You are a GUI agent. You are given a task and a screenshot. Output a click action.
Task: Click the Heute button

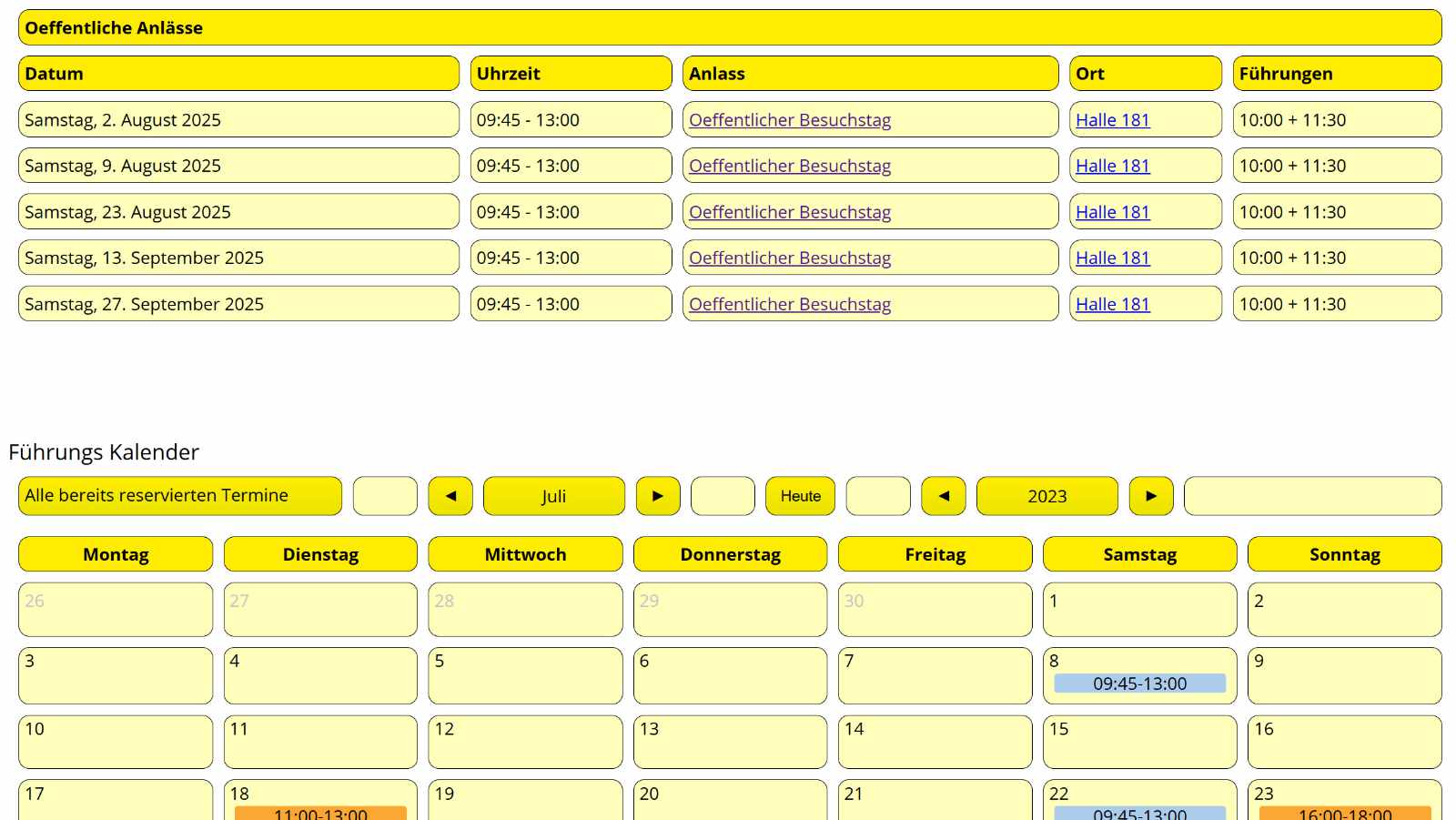pyautogui.click(x=800, y=496)
